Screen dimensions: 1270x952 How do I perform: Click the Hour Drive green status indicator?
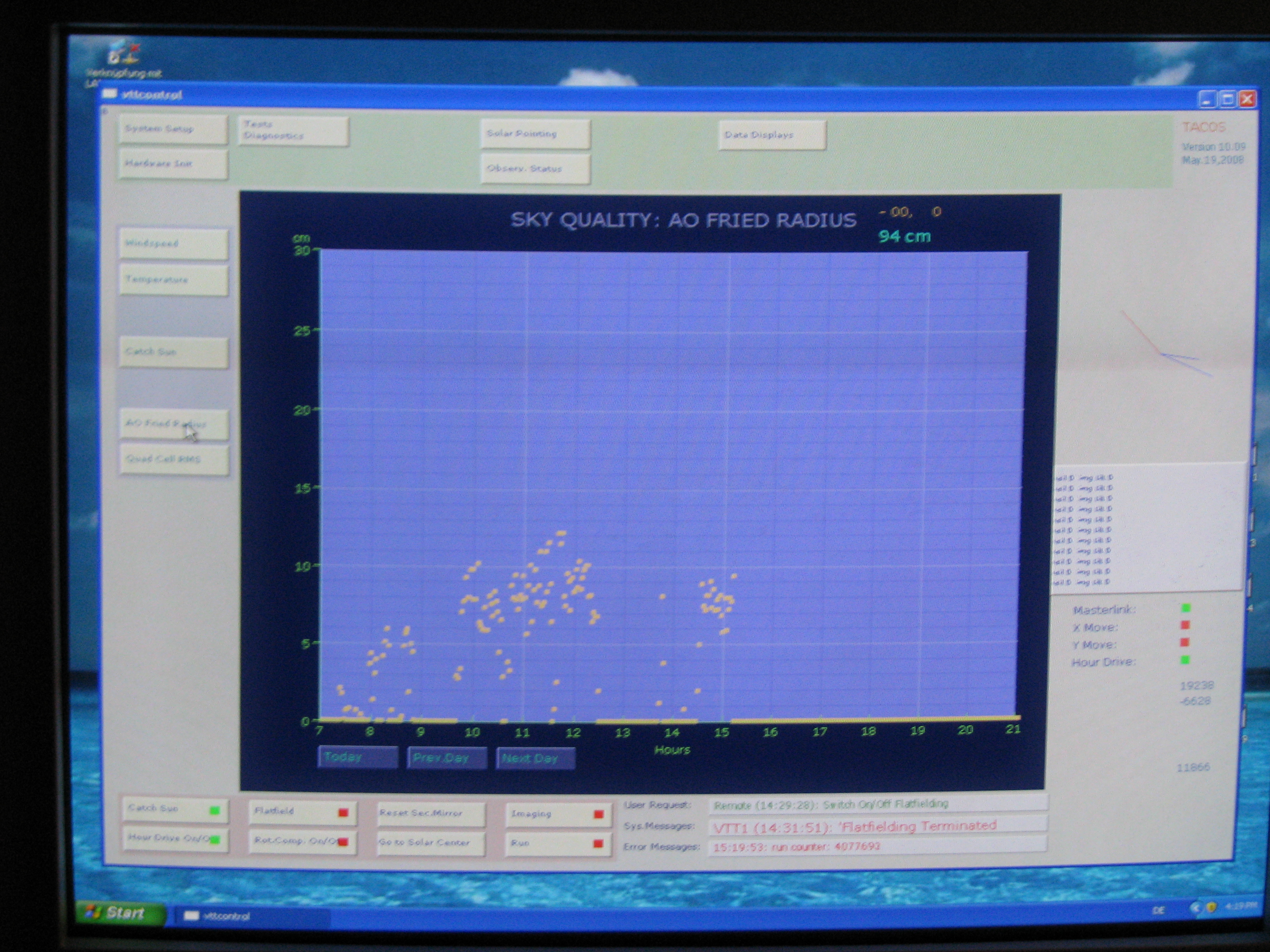pos(1184,660)
